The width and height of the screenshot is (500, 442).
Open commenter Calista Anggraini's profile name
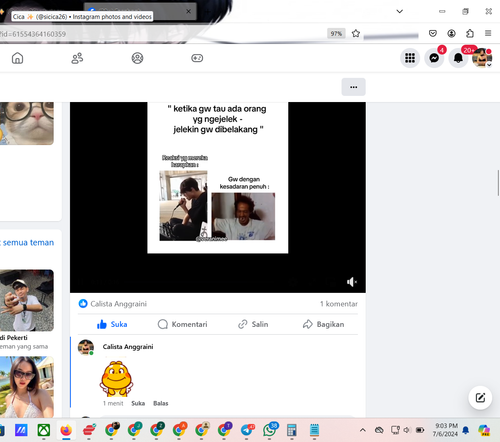click(128, 347)
